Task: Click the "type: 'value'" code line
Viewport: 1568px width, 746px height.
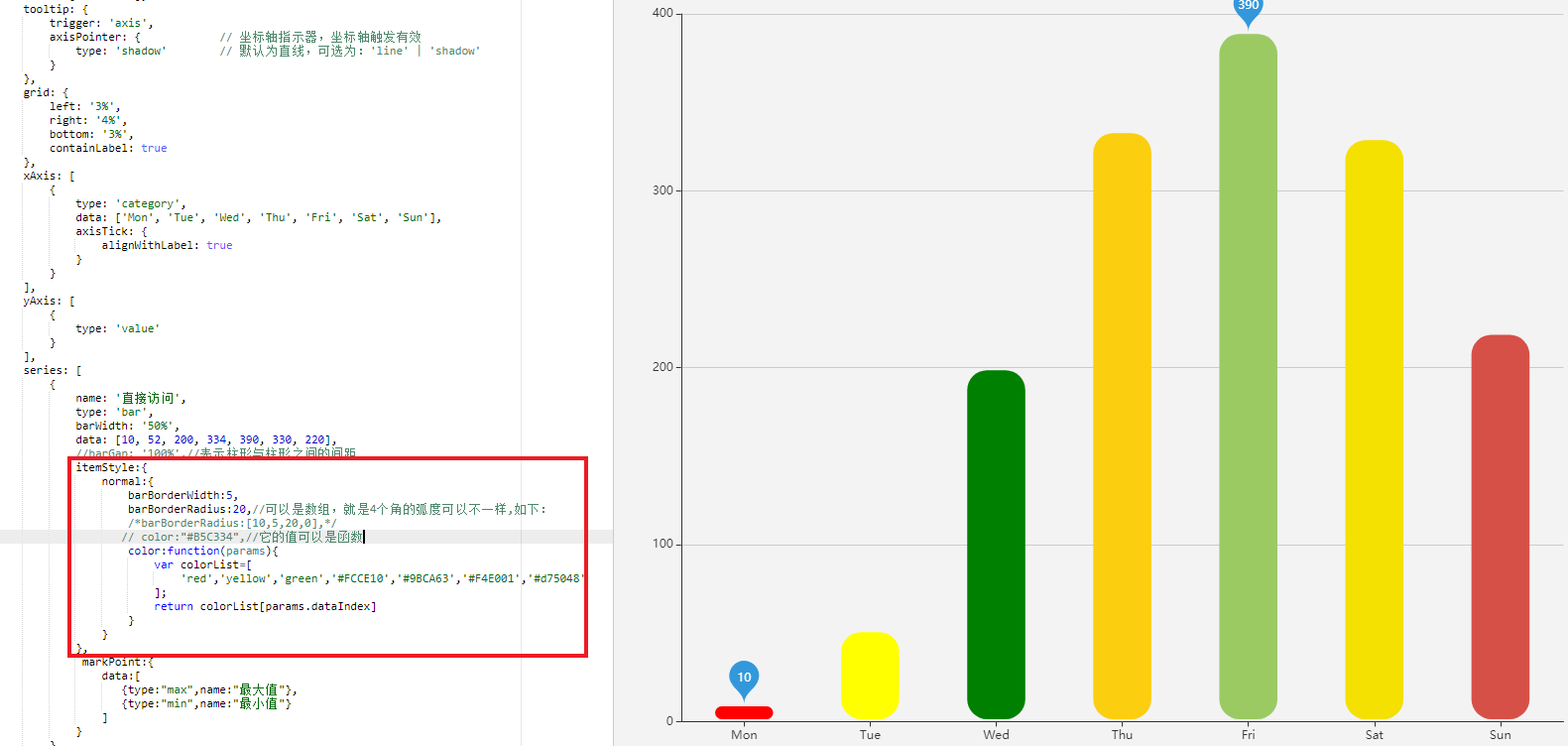Action: click(x=117, y=328)
